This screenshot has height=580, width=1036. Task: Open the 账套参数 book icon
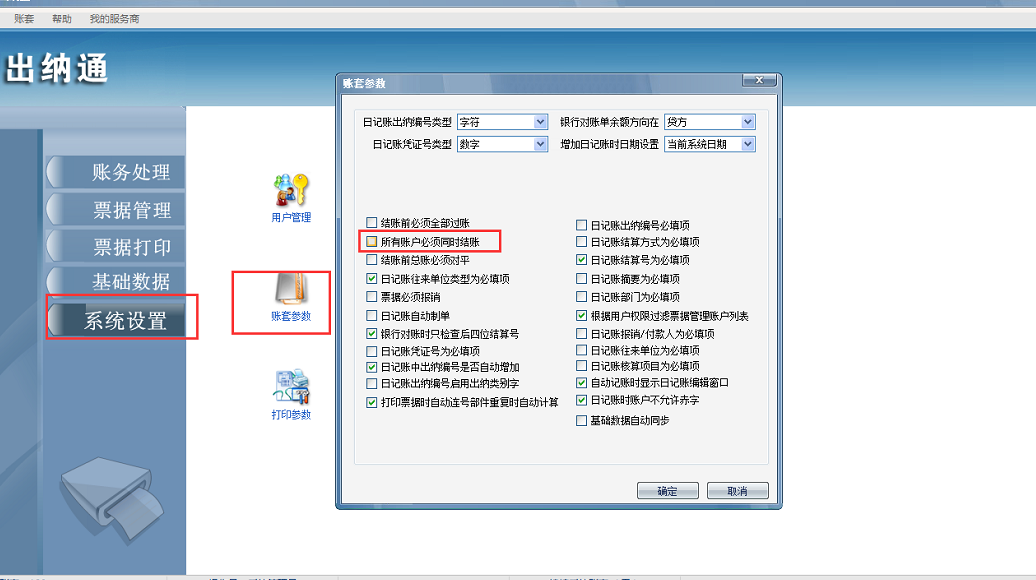291,297
